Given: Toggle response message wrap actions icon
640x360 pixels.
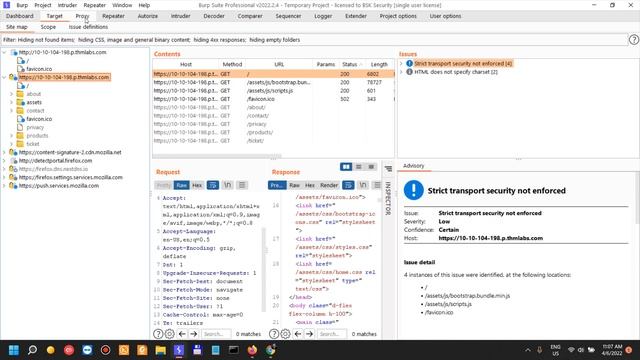Looking at the screenshot, I should 348,185.
